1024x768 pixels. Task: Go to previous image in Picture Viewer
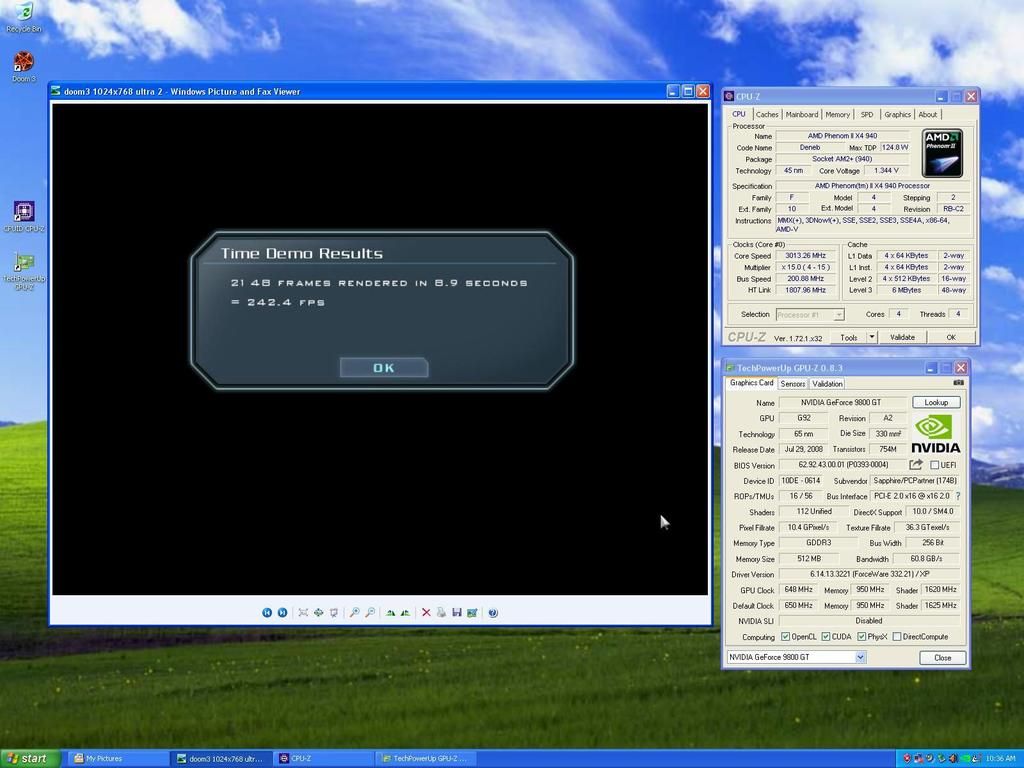click(x=266, y=613)
